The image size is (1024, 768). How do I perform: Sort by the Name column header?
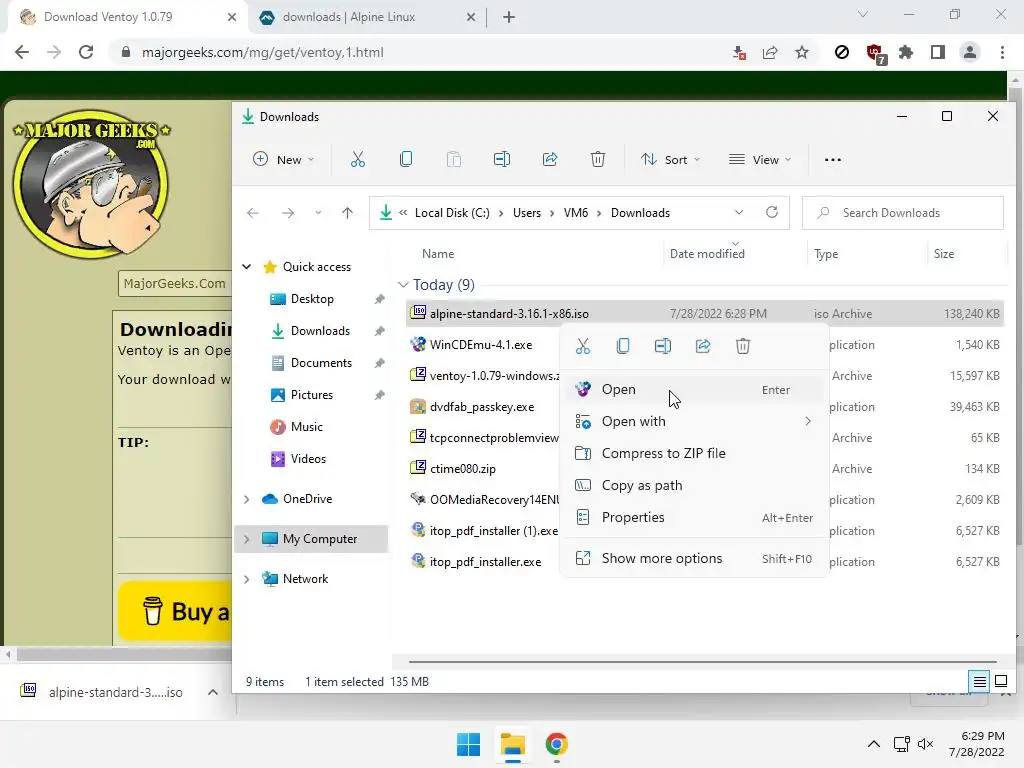coord(438,254)
